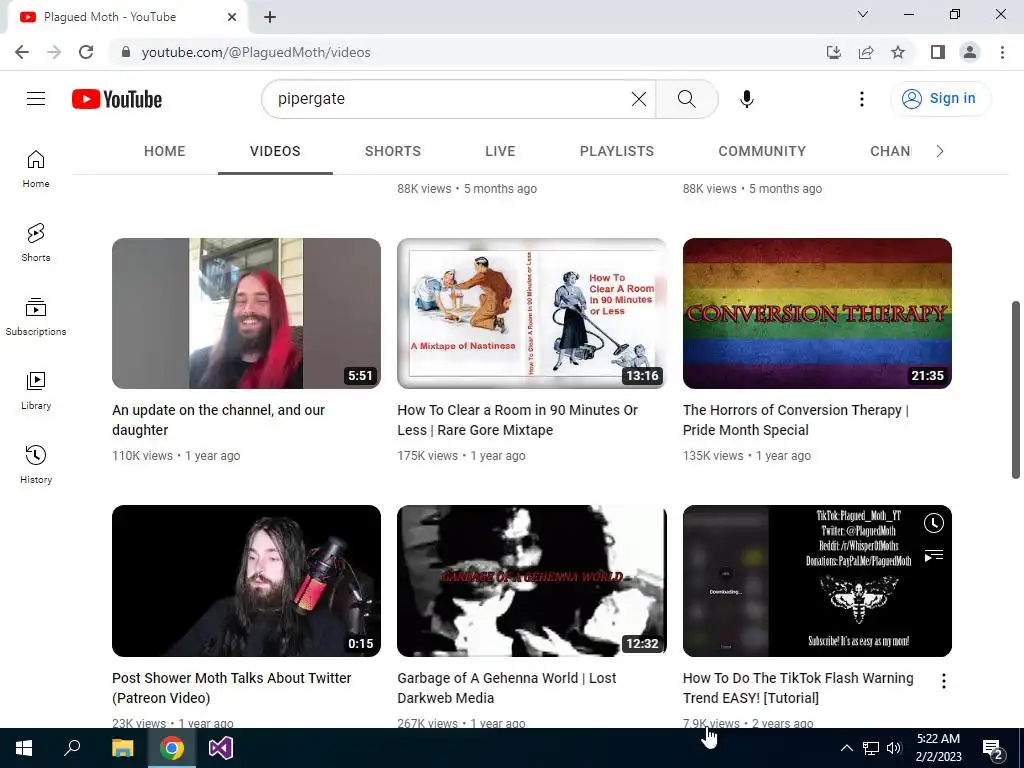1024x768 pixels.
Task: Open Library in sidebar
Action: [36, 391]
